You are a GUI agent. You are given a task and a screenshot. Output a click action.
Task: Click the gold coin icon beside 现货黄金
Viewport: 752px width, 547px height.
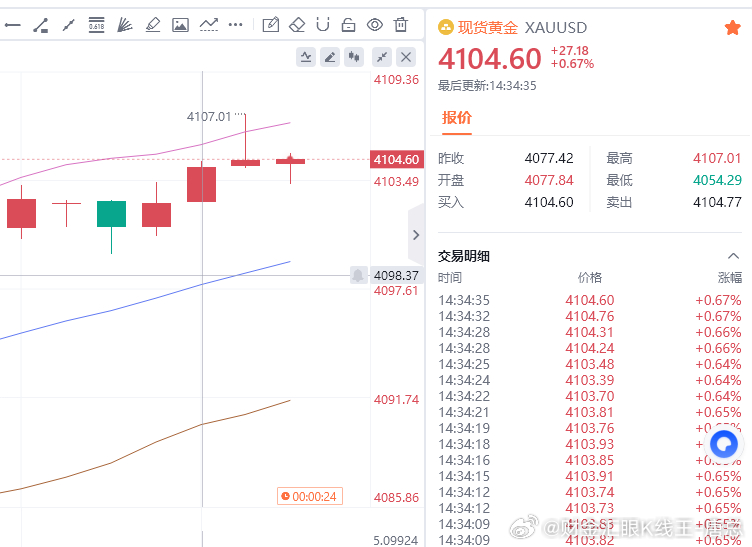pos(446,28)
